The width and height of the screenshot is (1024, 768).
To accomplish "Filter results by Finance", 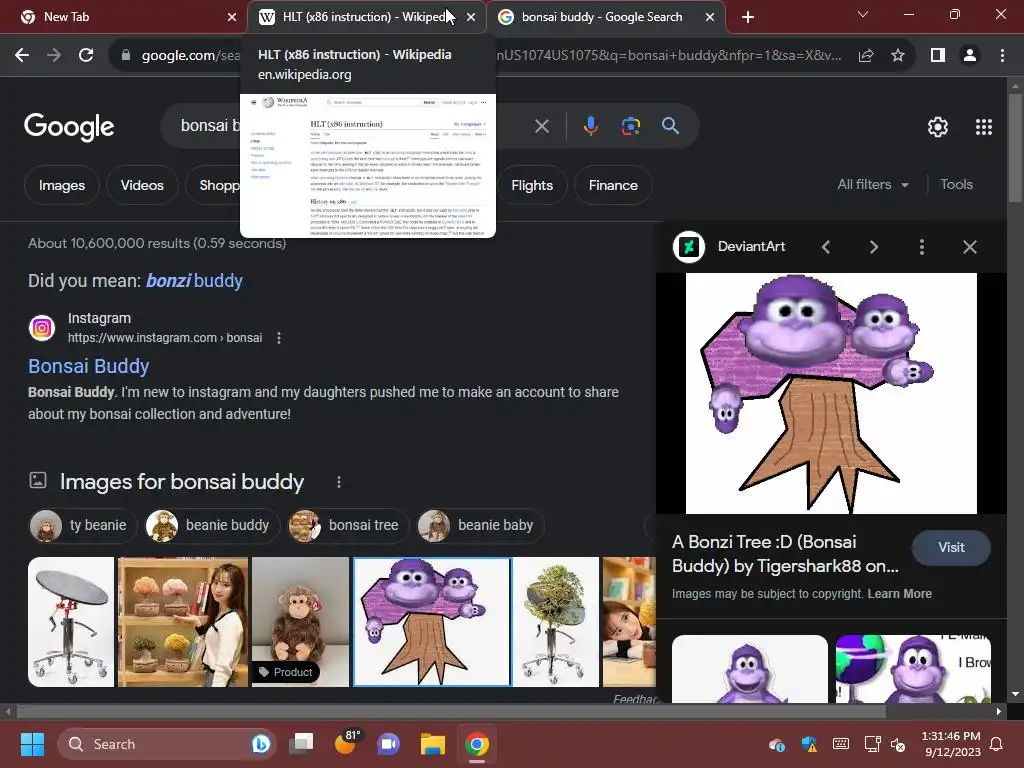I will pyautogui.click(x=613, y=185).
